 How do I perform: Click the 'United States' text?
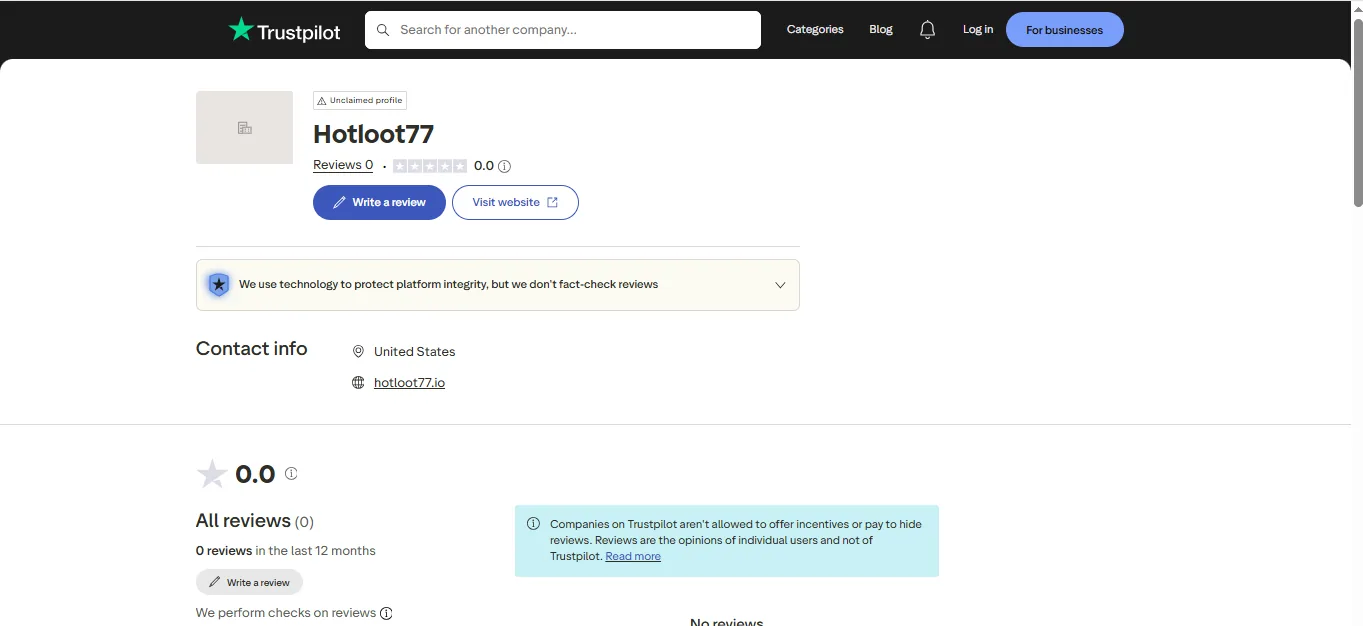414,352
